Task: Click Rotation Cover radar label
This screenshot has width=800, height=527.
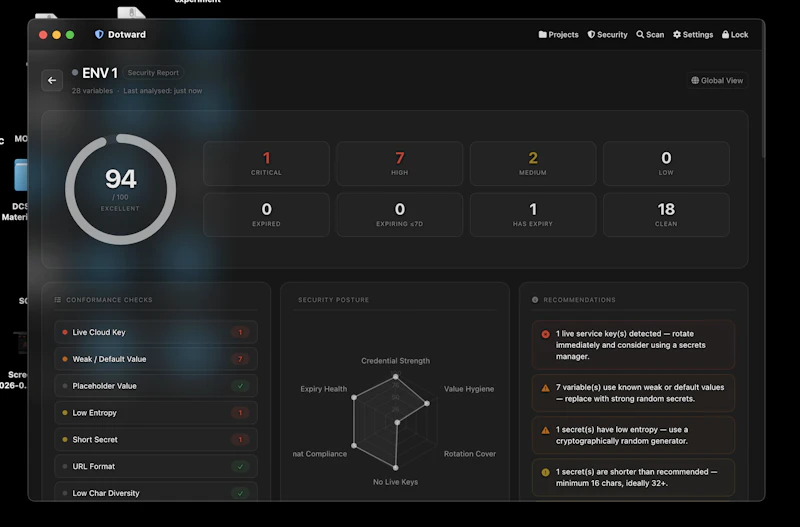Action: pyautogui.click(x=470, y=454)
